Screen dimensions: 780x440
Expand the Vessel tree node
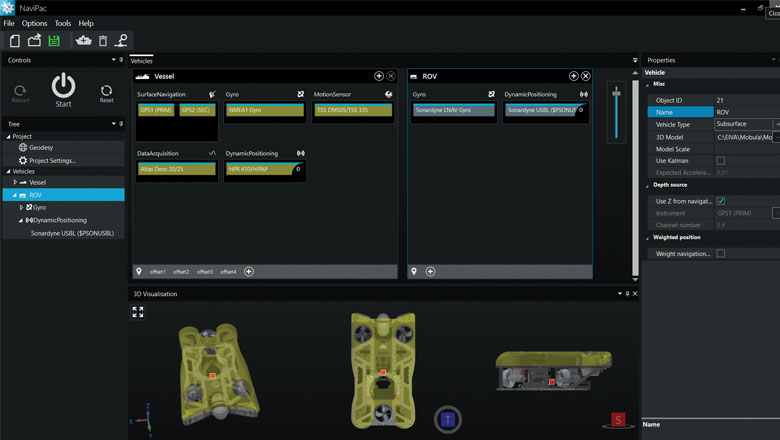(15, 182)
